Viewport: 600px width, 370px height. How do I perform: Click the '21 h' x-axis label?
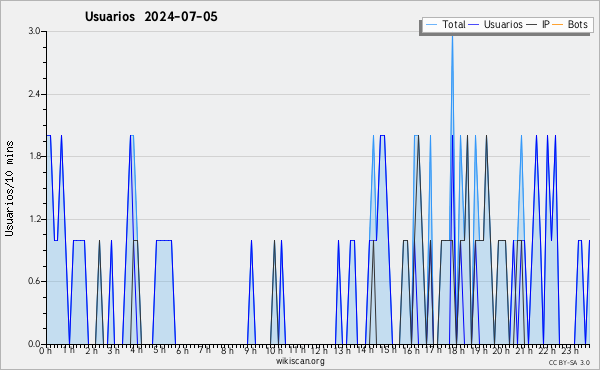click(x=524, y=350)
